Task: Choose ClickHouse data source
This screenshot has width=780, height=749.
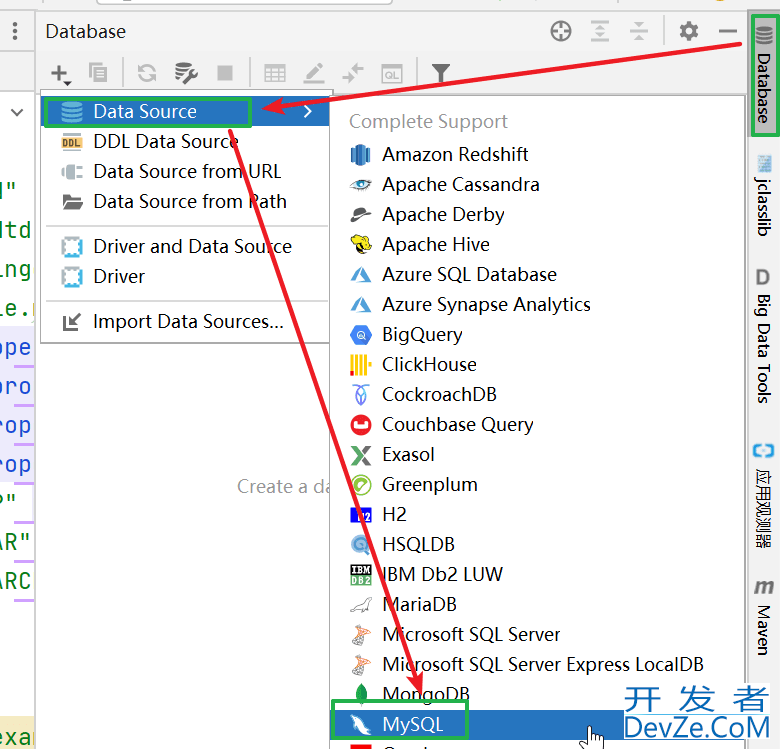Action: [537, 365]
